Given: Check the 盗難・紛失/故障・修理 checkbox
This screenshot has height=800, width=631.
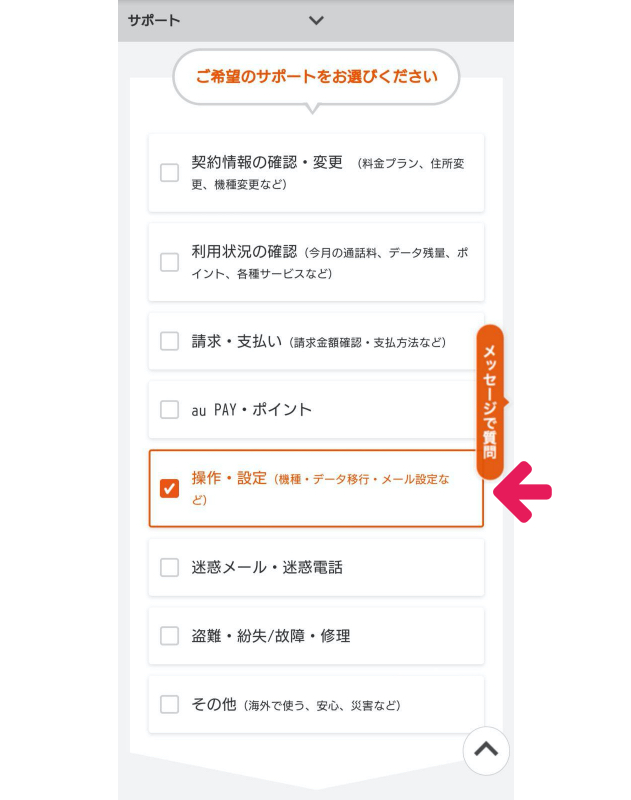Looking at the screenshot, I should point(170,636).
